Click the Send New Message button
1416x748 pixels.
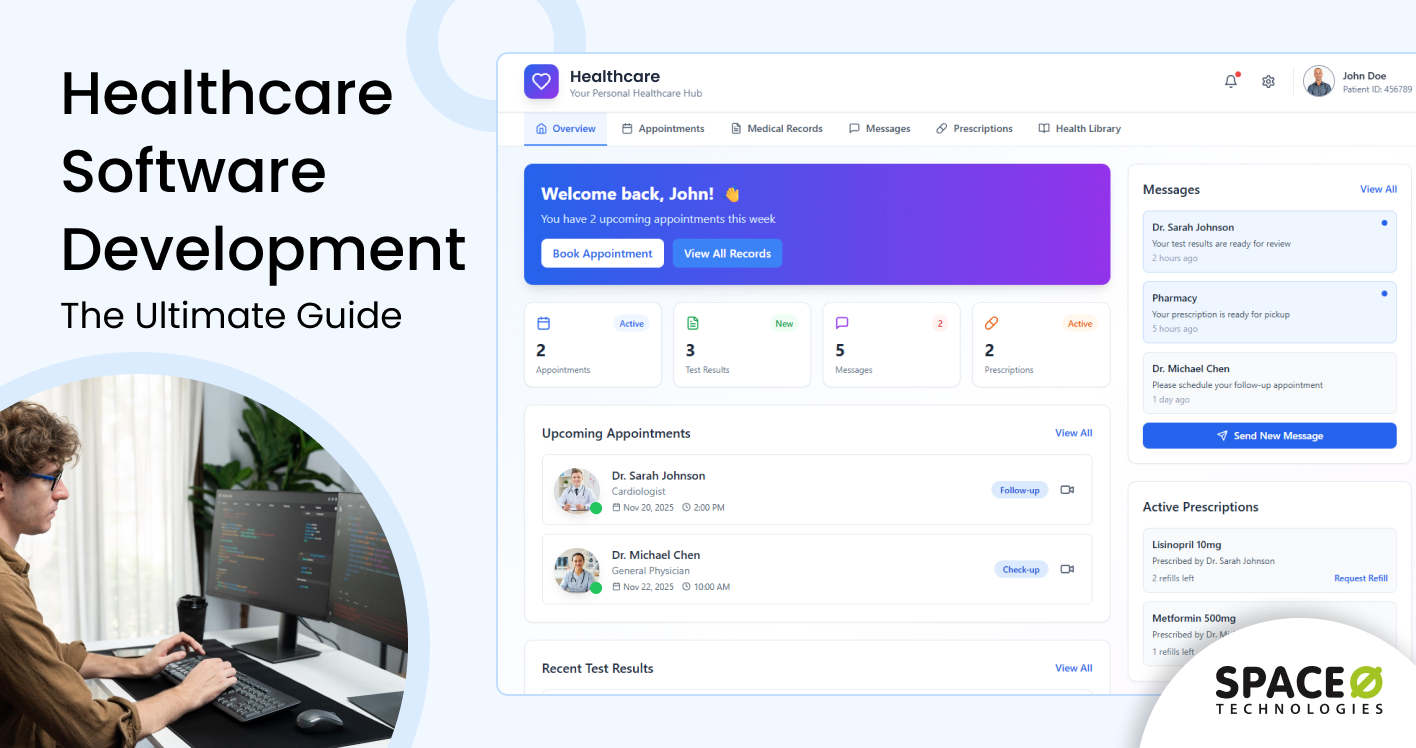[x=1269, y=436]
